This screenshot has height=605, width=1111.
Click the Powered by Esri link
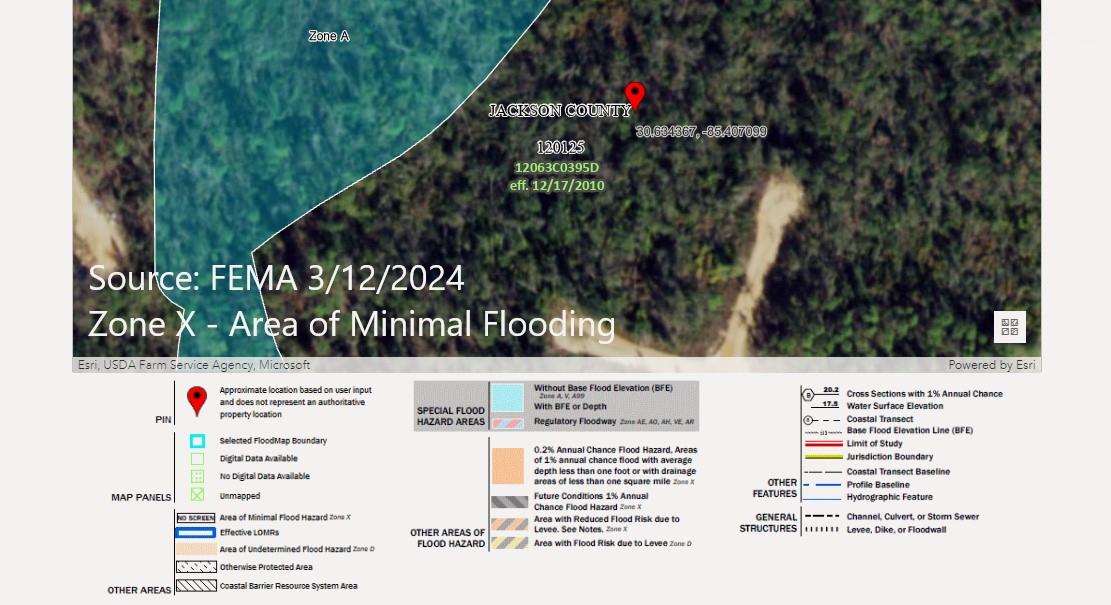point(993,365)
